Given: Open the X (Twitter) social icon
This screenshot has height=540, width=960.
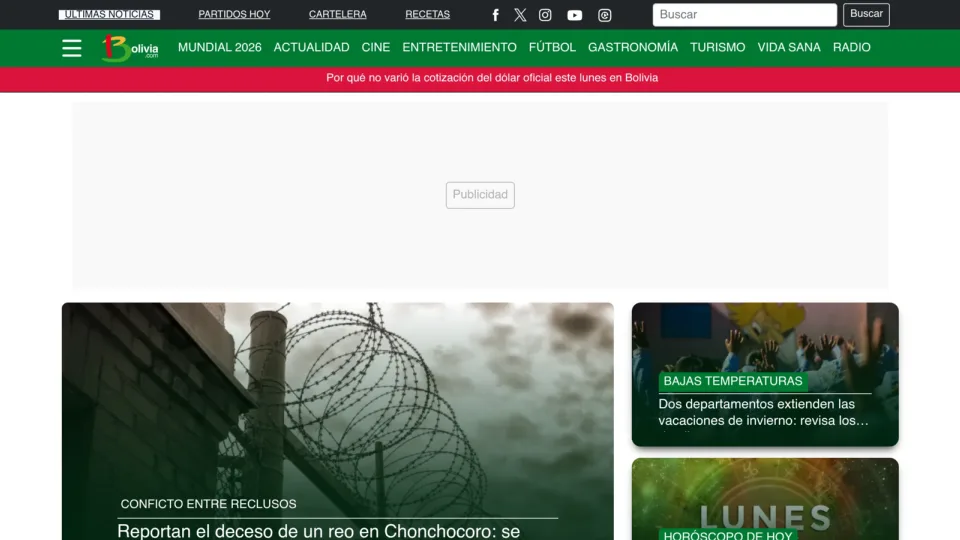Looking at the screenshot, I should pos(520,15).
